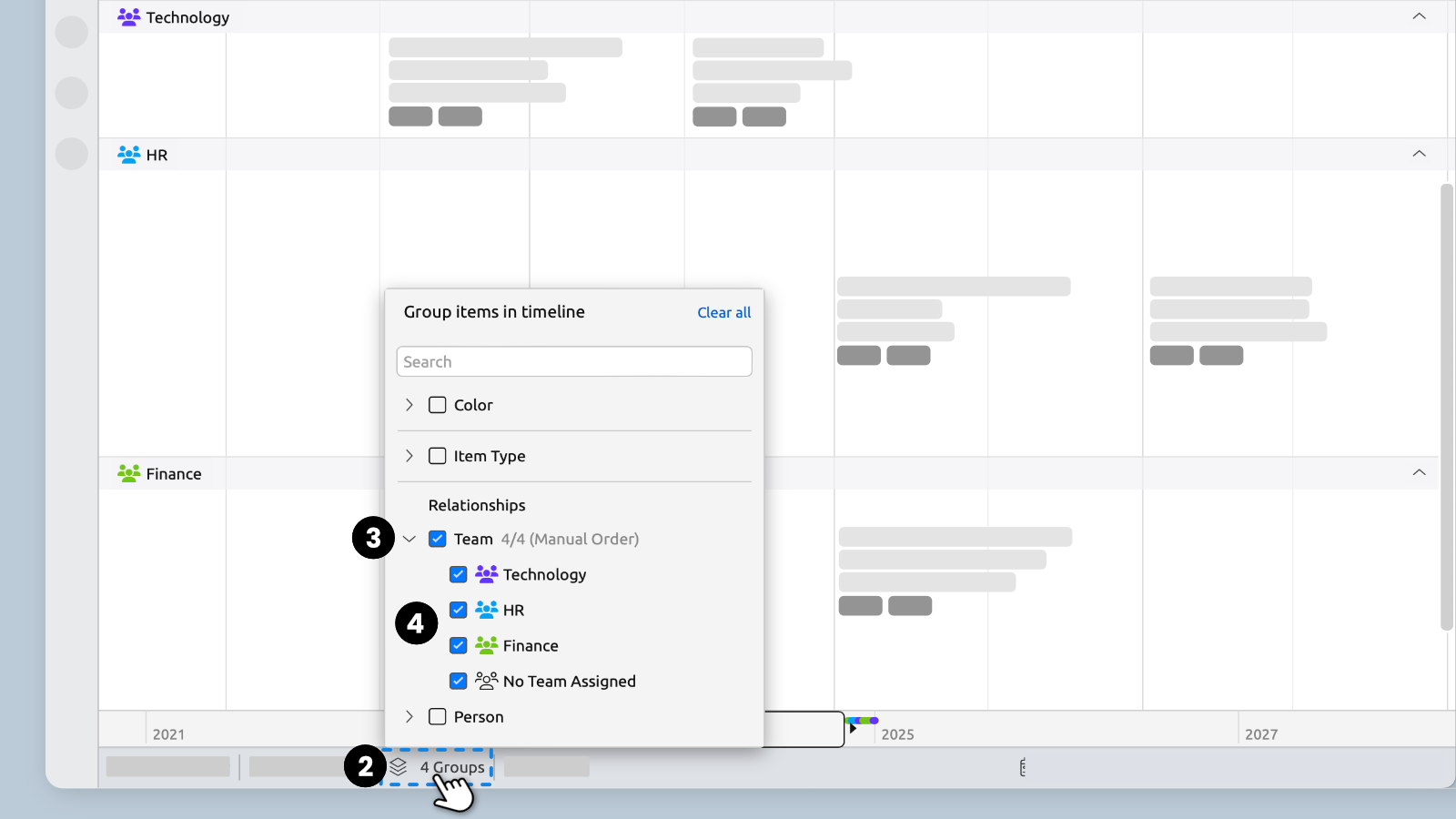Collapse the Finance timeline section
This screenshot has width=1456, height=819.
pyautogui.click(x=1419, y=472)
